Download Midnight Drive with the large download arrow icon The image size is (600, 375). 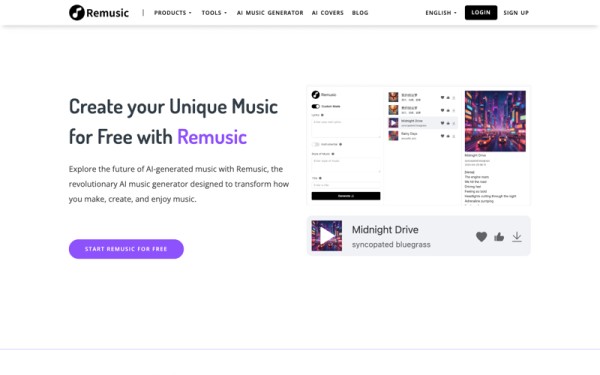pyautogui.click(x=517, y=237)
